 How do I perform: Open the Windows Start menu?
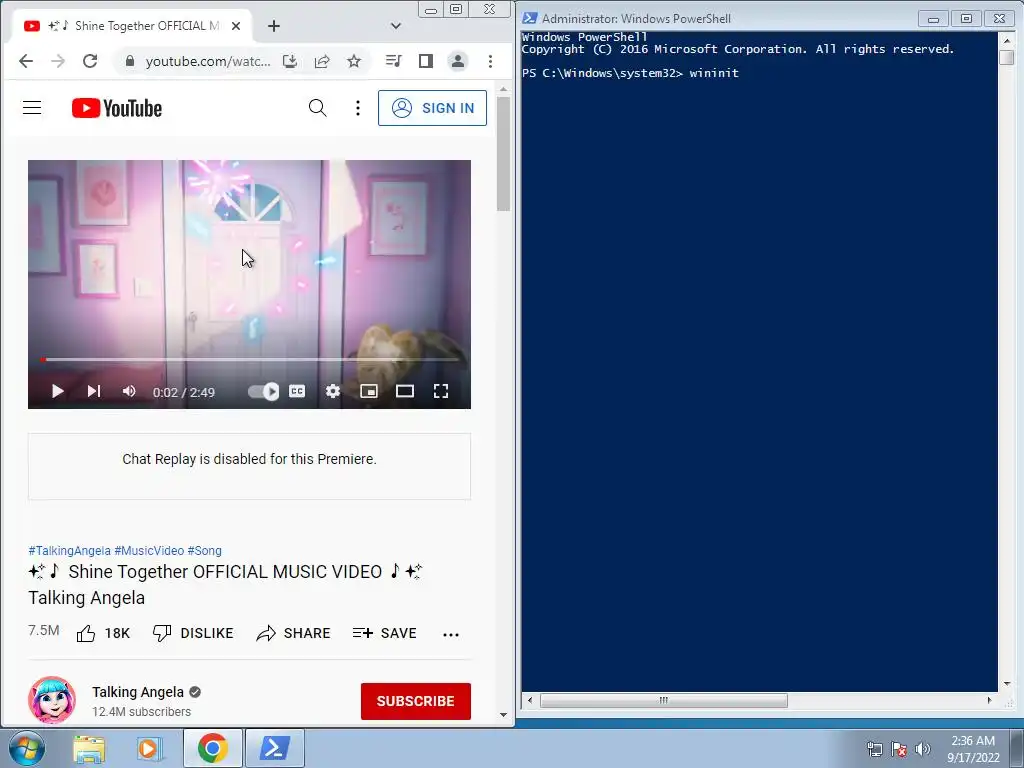27,748
